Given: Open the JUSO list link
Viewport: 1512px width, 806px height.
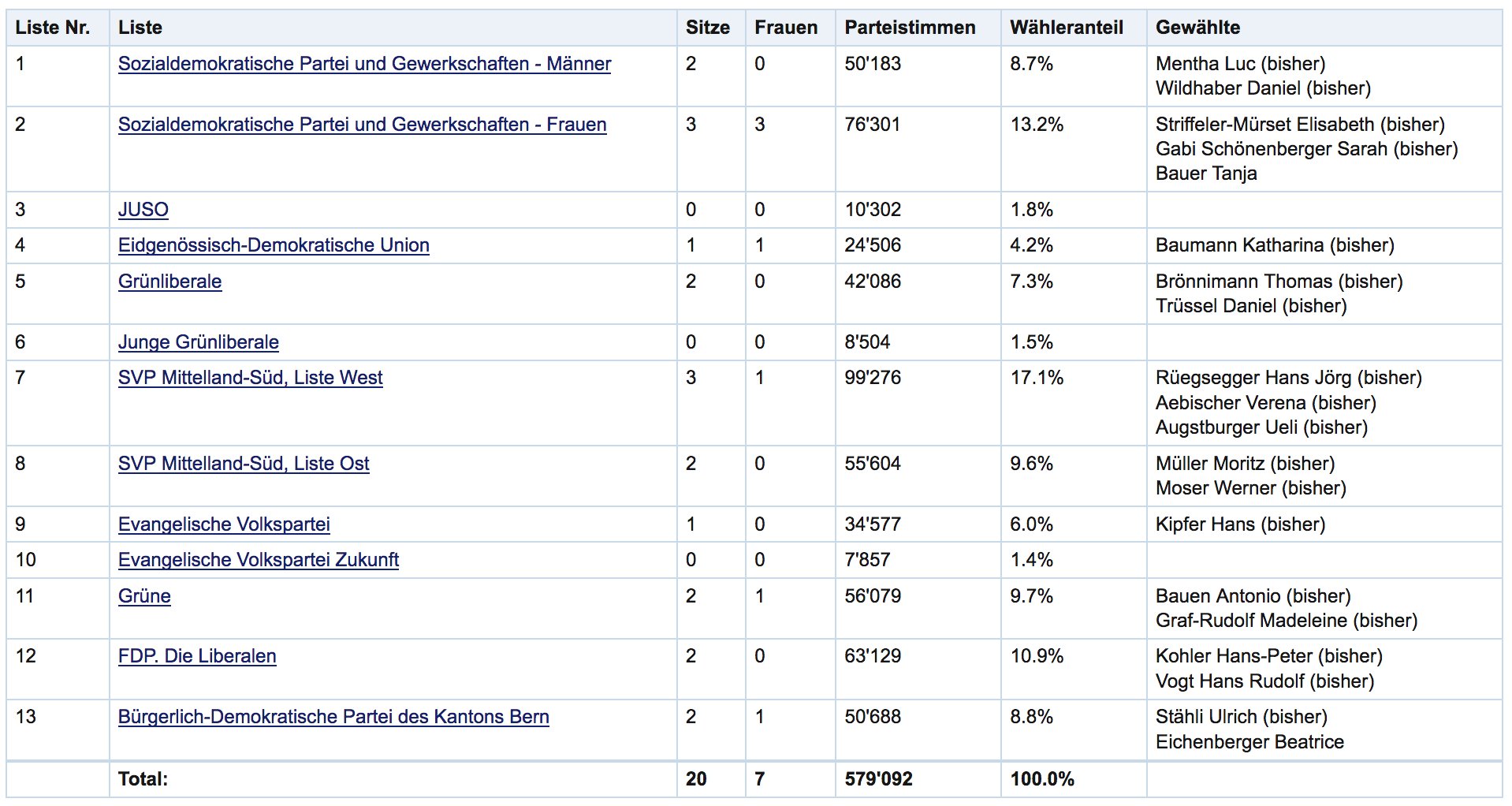Looking at the screenshot, I should click(x=143, y=210).
